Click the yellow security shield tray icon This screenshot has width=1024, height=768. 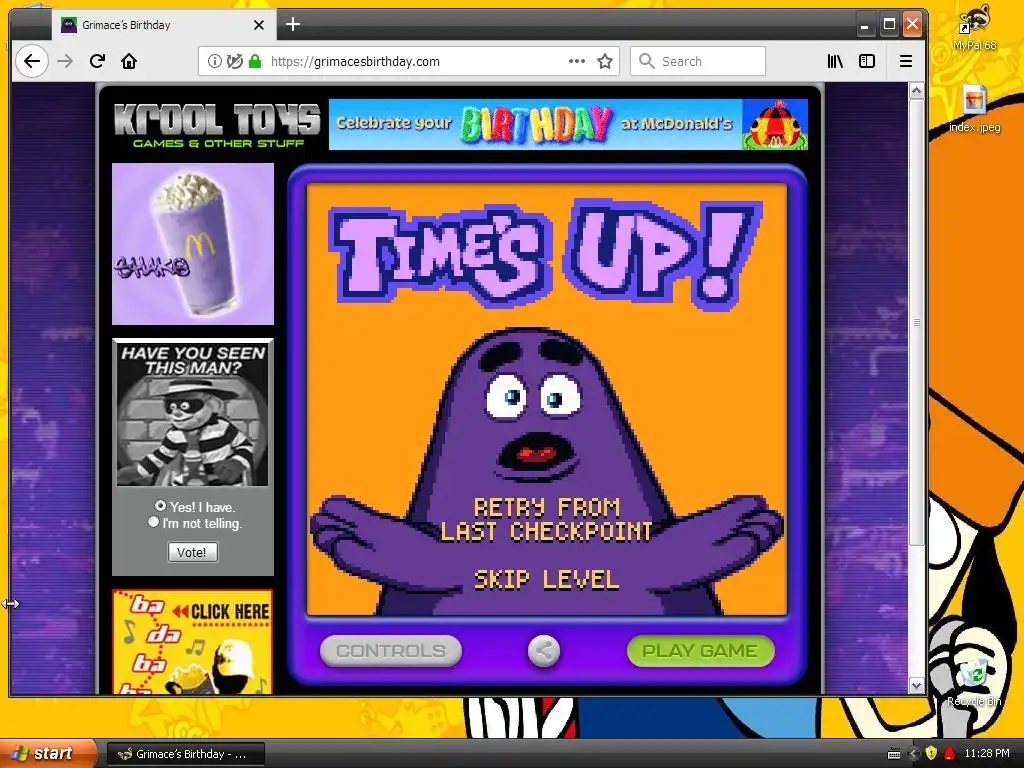(931, 754)
